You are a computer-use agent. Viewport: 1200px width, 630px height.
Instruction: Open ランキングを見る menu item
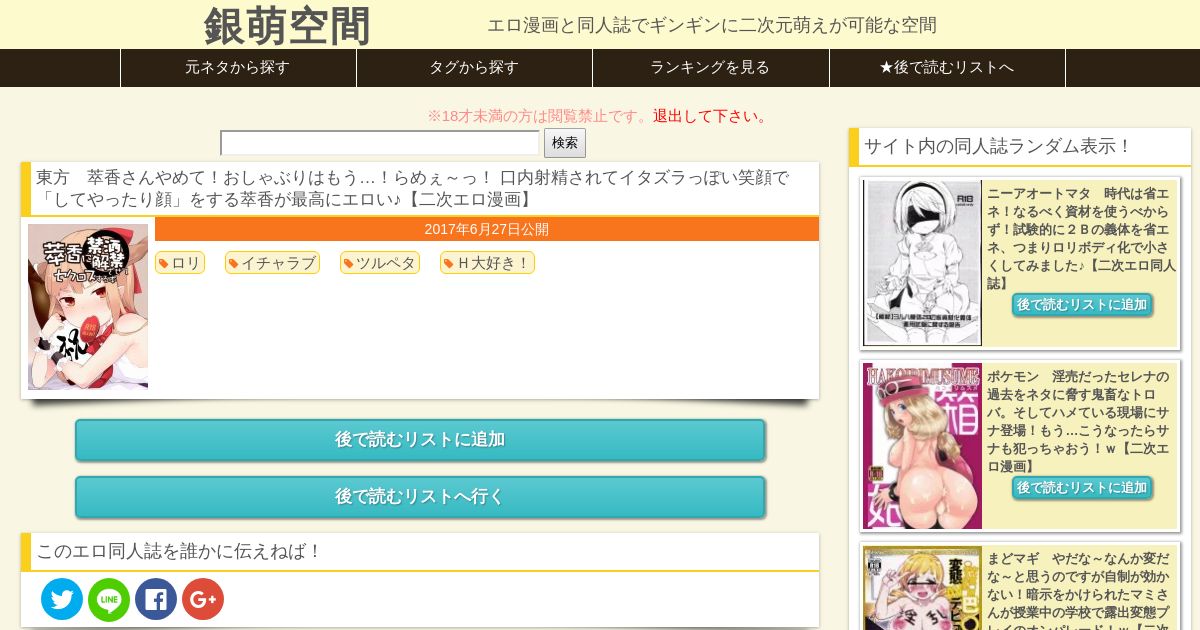tap(710, 68)
